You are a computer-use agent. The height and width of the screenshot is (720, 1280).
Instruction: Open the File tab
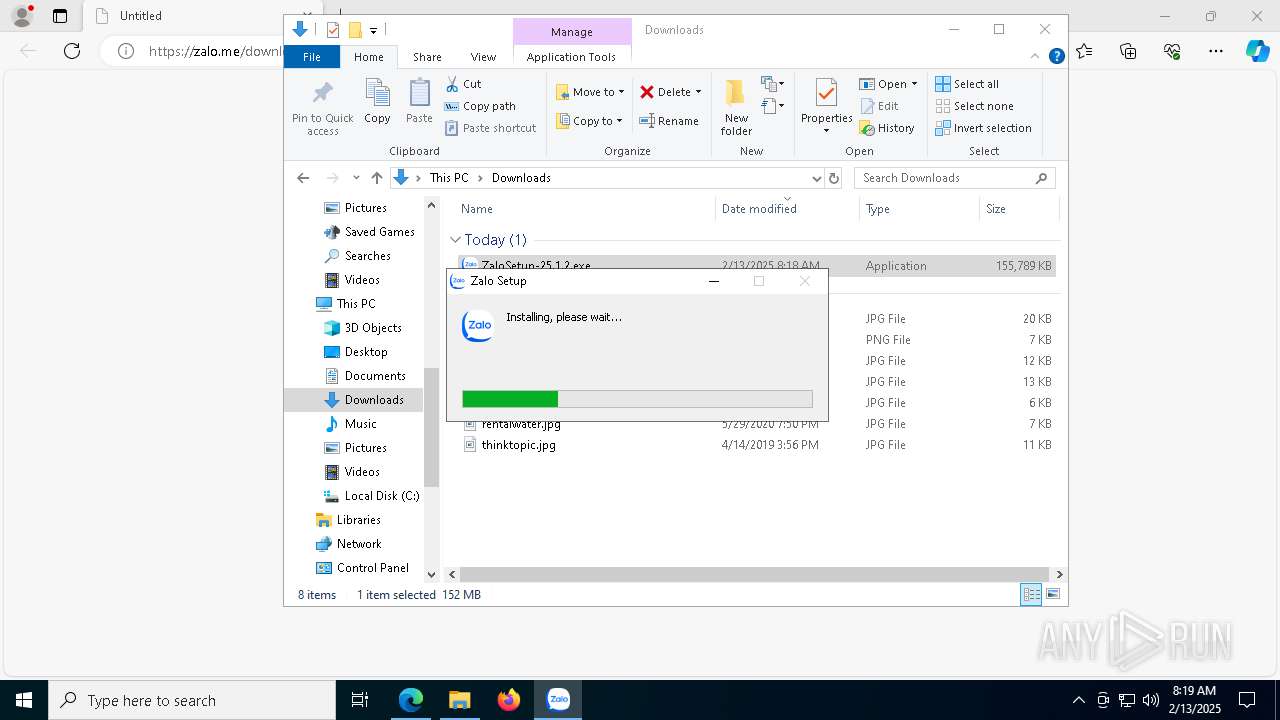(312, 57)
